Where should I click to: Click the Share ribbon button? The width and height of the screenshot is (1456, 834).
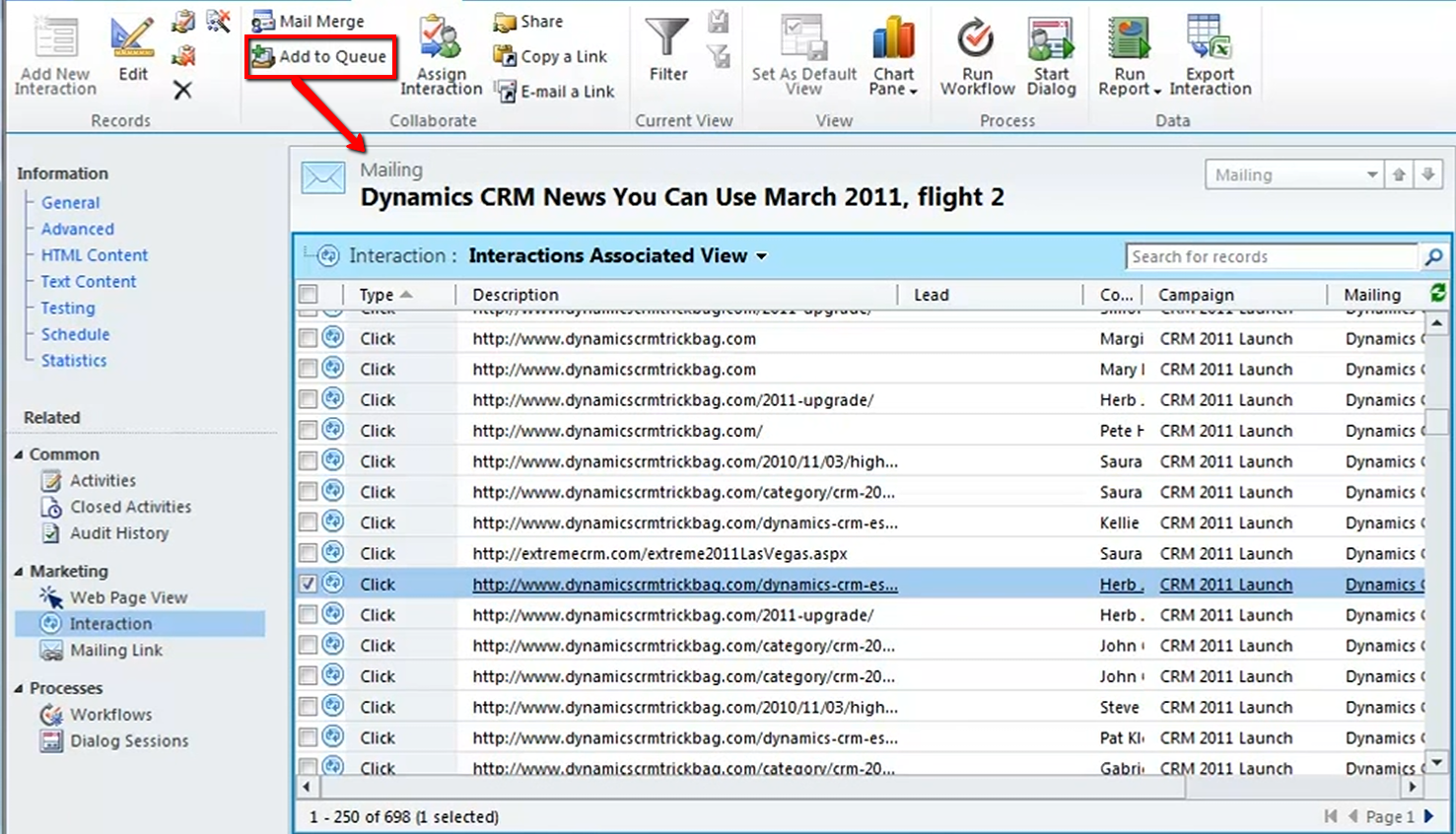pyautogui.click(x=528, y=21)
